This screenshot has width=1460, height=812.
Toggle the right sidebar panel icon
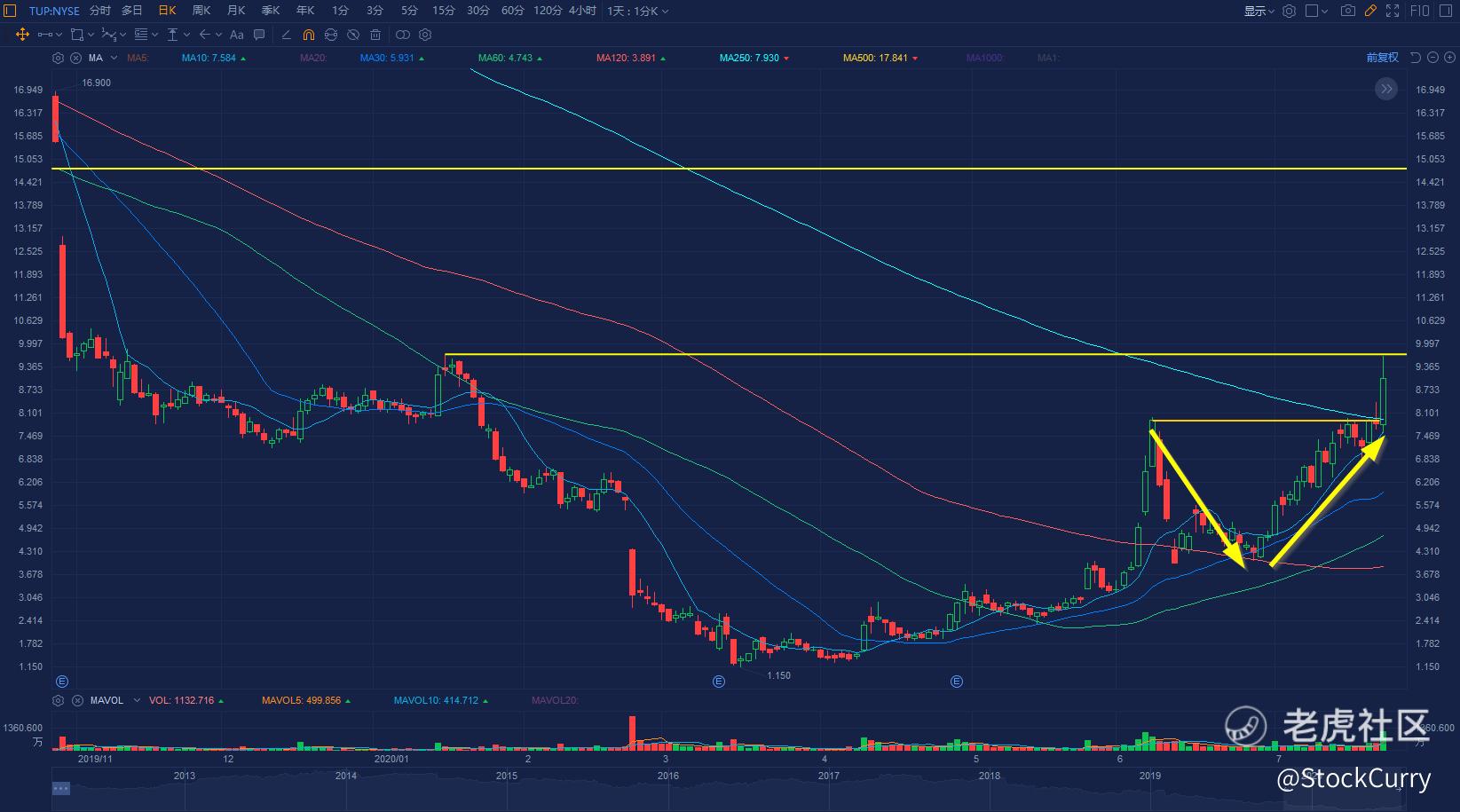(x=1446, y=11)
